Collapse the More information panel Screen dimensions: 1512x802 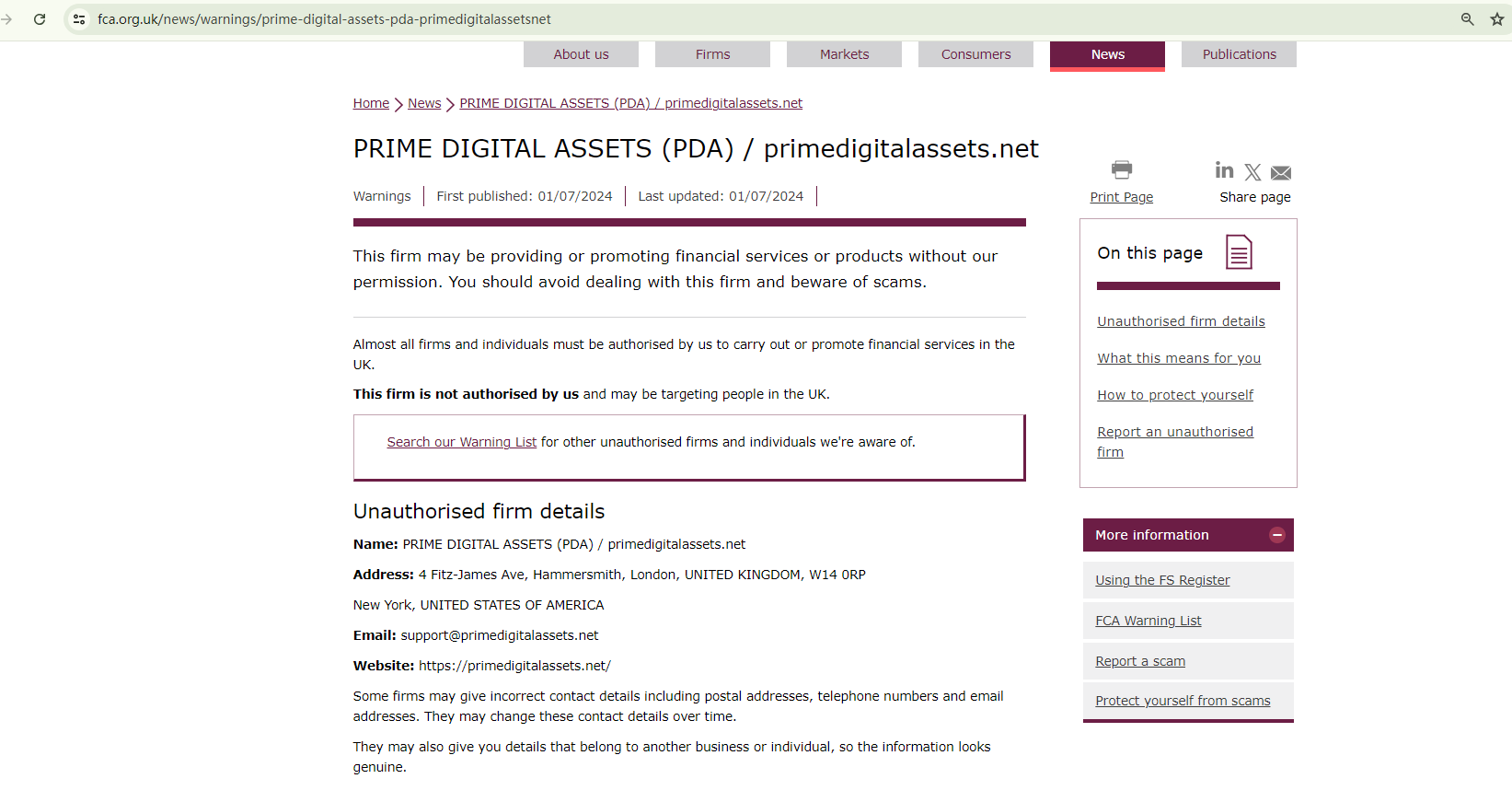(1276, 535)
